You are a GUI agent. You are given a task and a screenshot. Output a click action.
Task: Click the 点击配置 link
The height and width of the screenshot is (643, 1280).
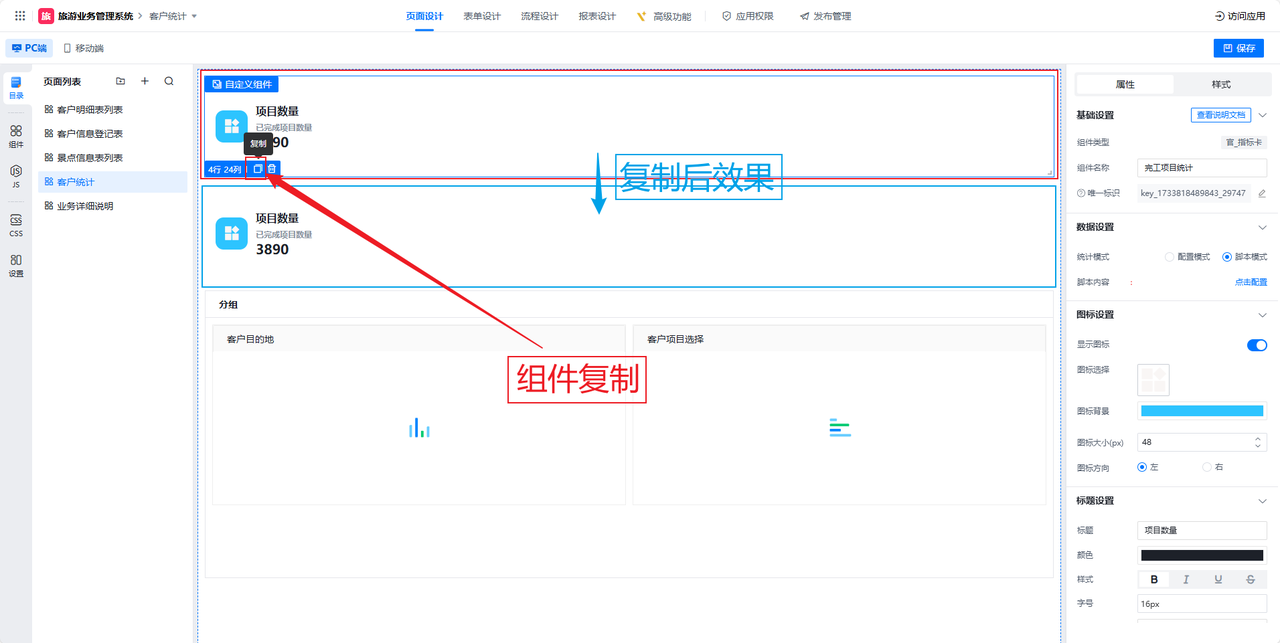[x=1250, y=282]
